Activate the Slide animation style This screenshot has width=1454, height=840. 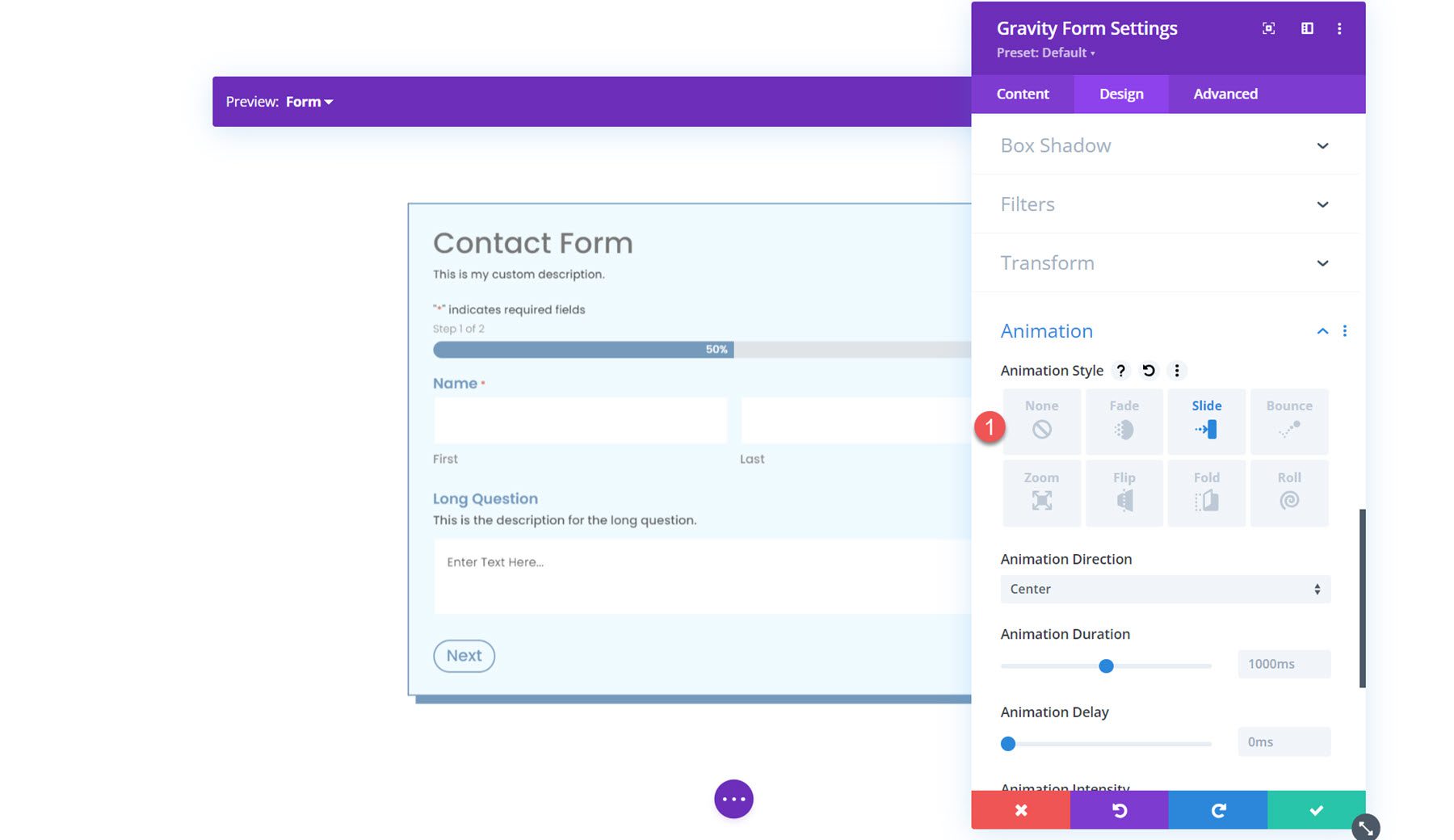point(1206,421)
